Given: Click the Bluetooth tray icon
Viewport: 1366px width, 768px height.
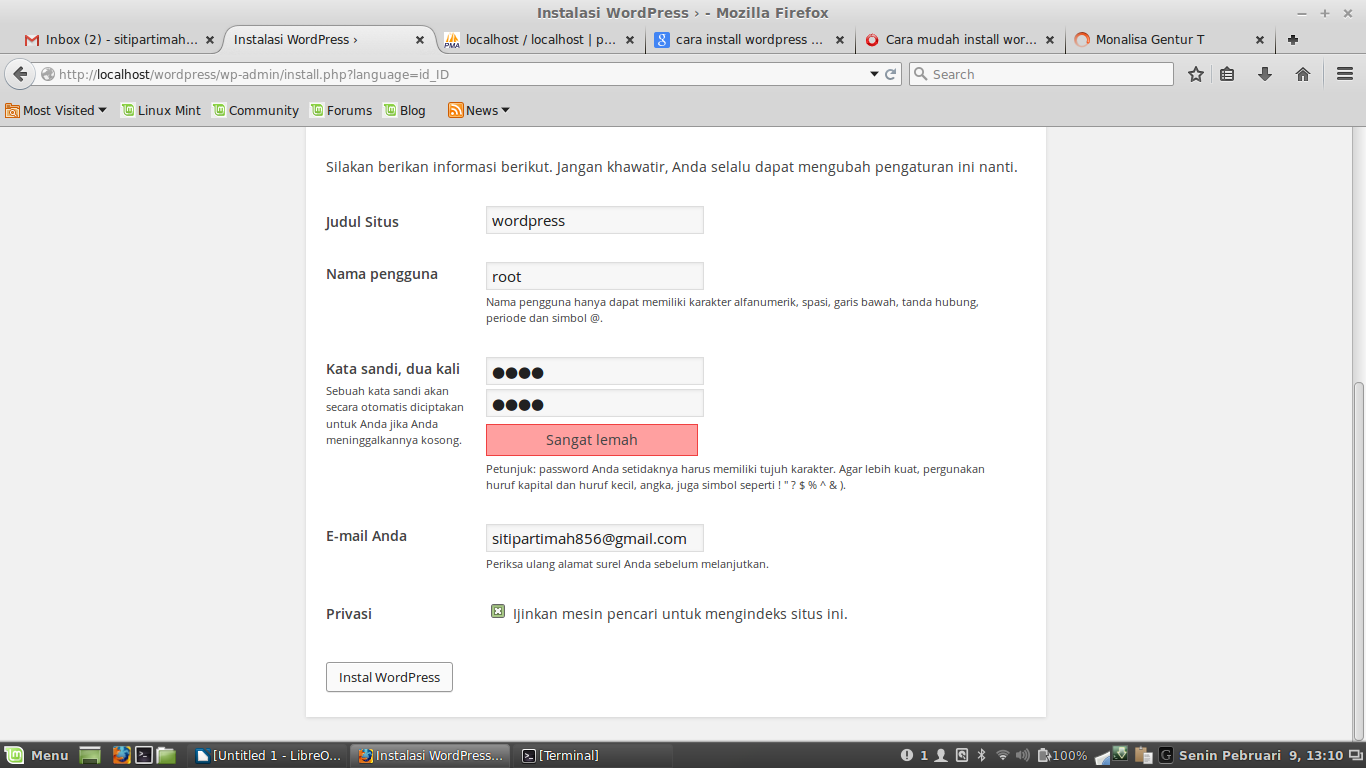Looking at the screenshot, I should coord(981,755).
